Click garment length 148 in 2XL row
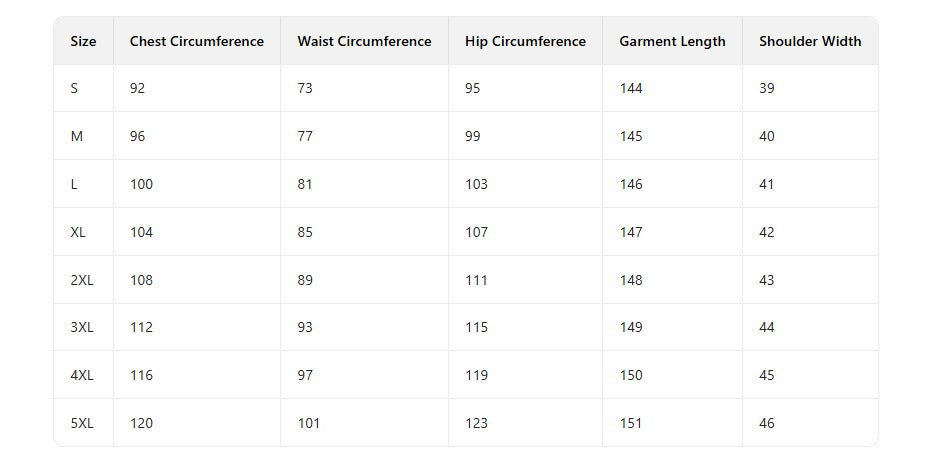Screen dimensions: 931x452 click(631, 280)
